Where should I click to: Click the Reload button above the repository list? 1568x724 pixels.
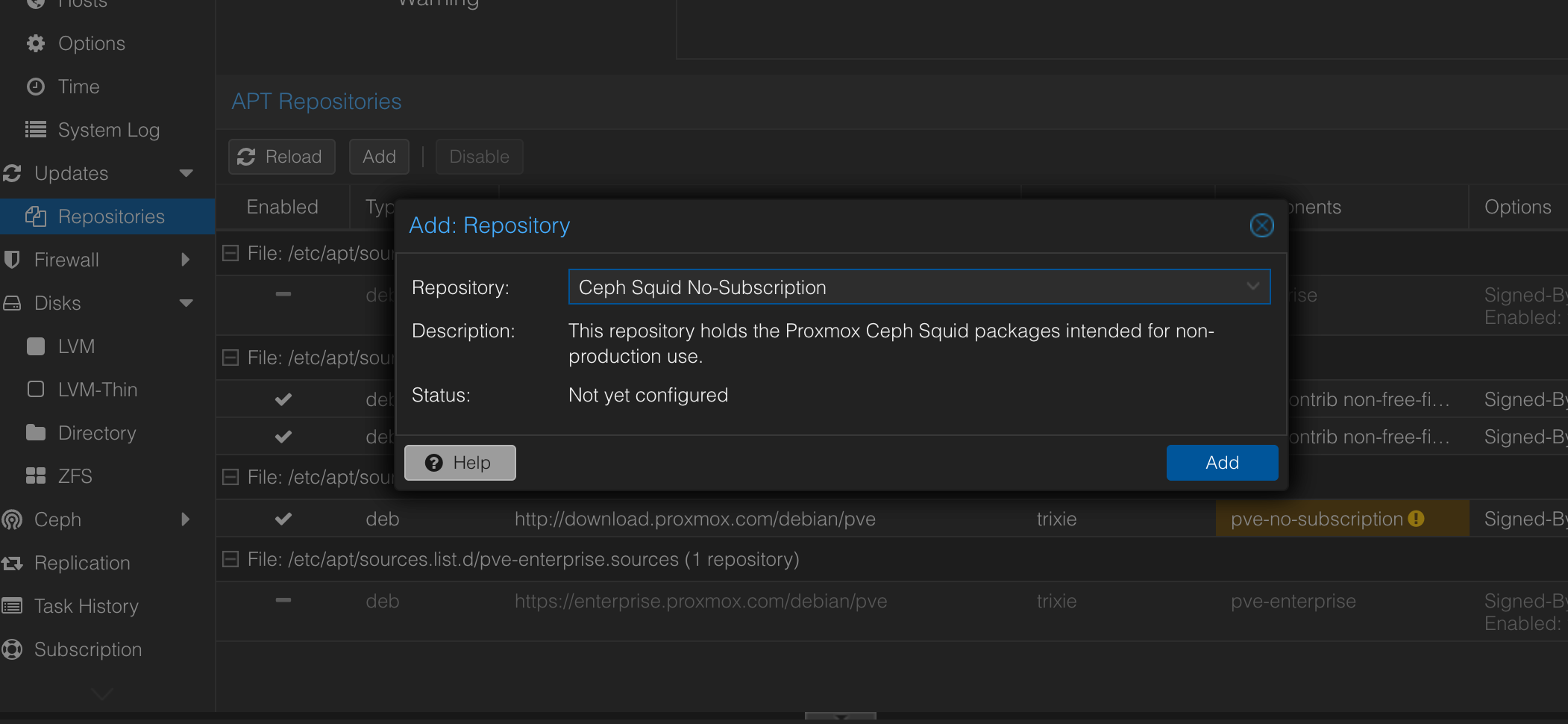[x=281, y=156]
